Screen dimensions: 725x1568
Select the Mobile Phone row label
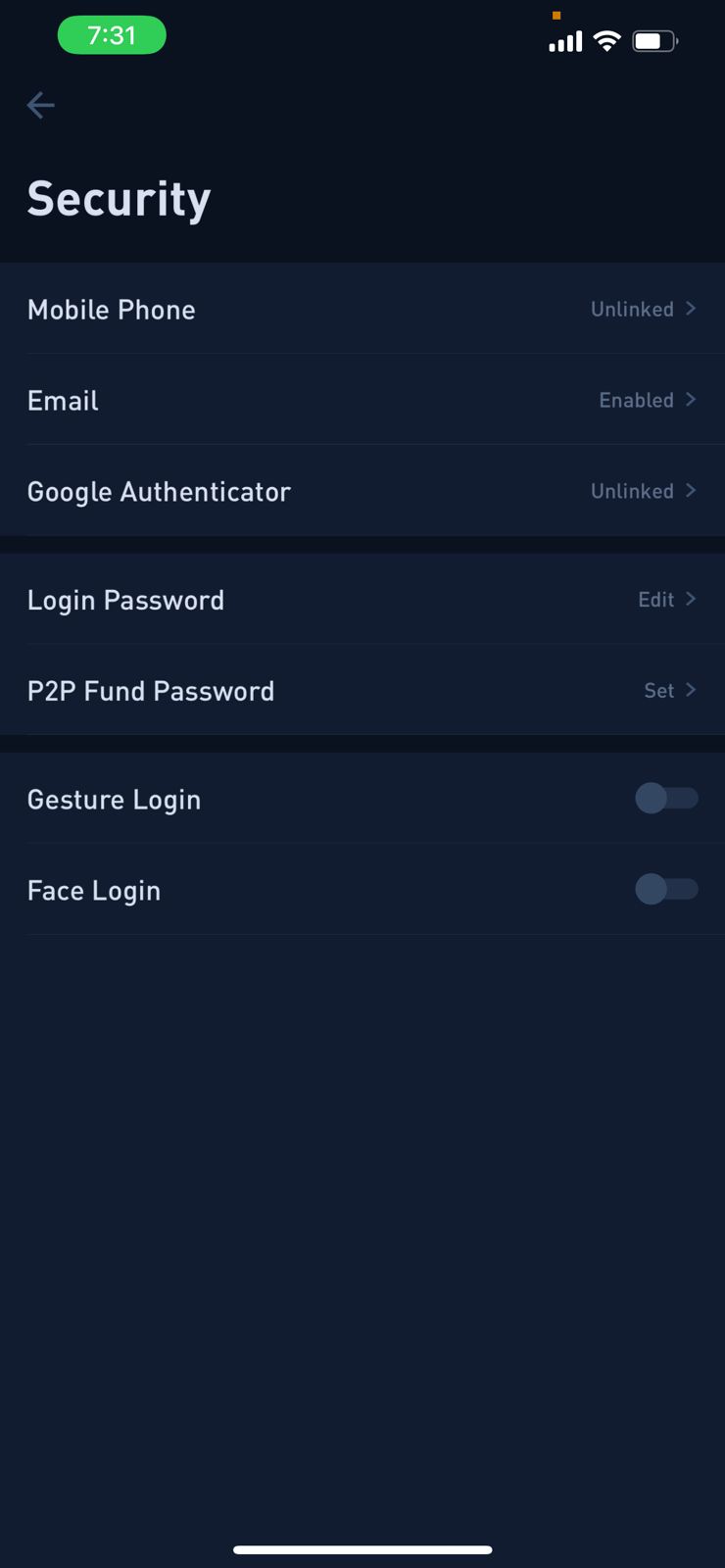[x=112, y=310]
